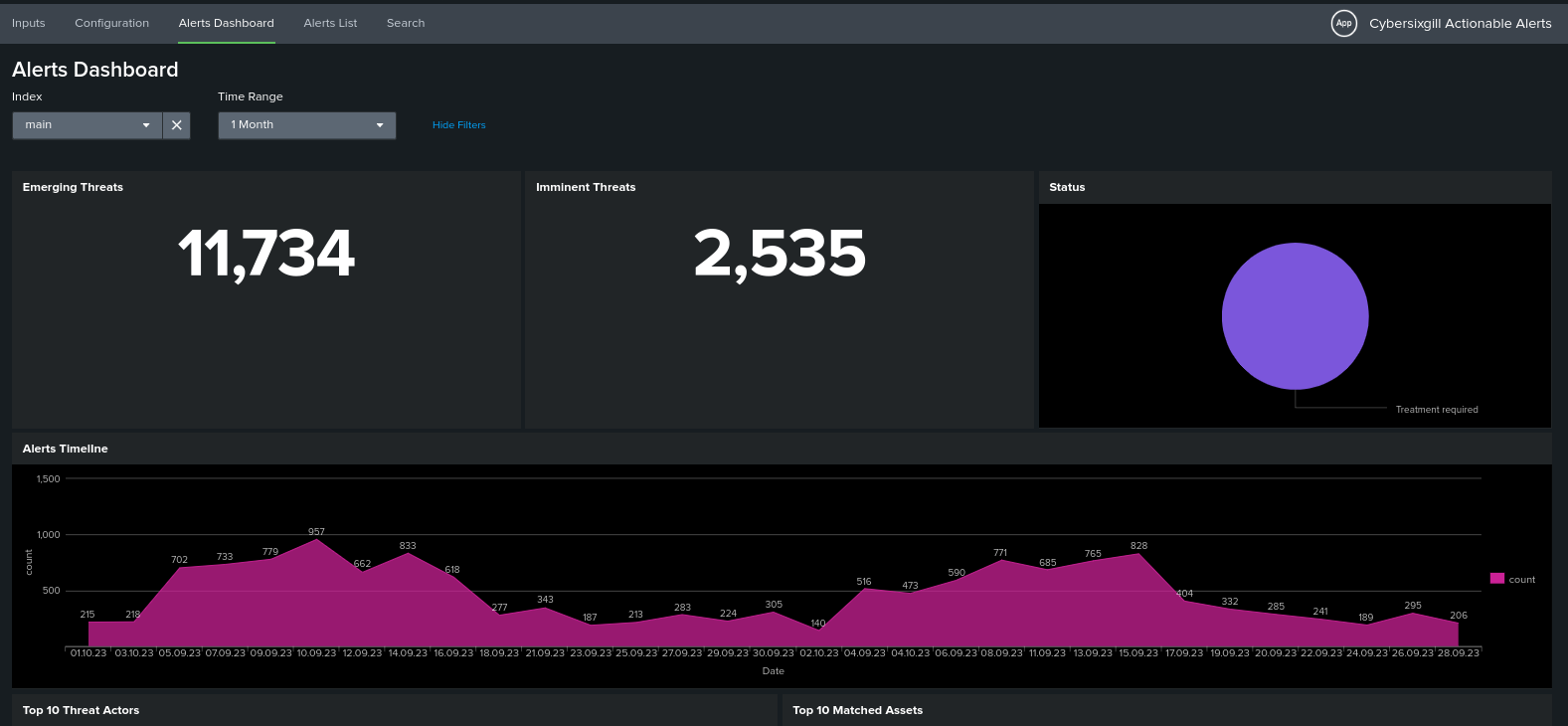Click the 702 data point label
Image resolution: width=1568 pixels, height=726 pixels.
click(179, 560)
